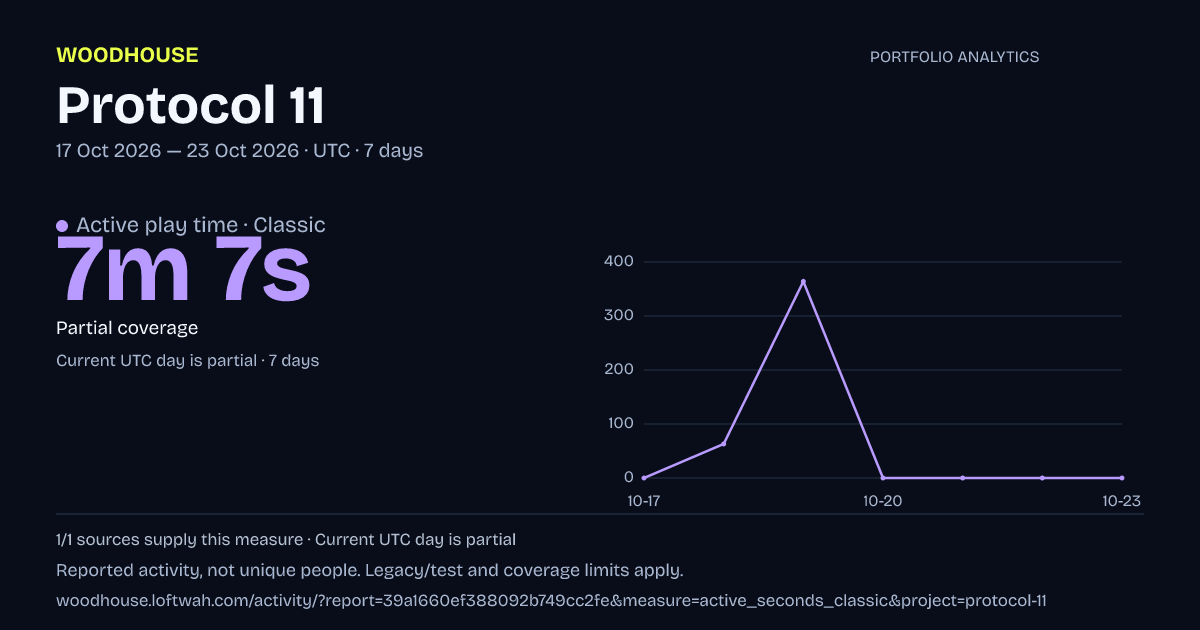Image resolution: width=1200 pixels, height=630 pixels.
Task: Click the Partial coverage label
Action: [127, 328]
